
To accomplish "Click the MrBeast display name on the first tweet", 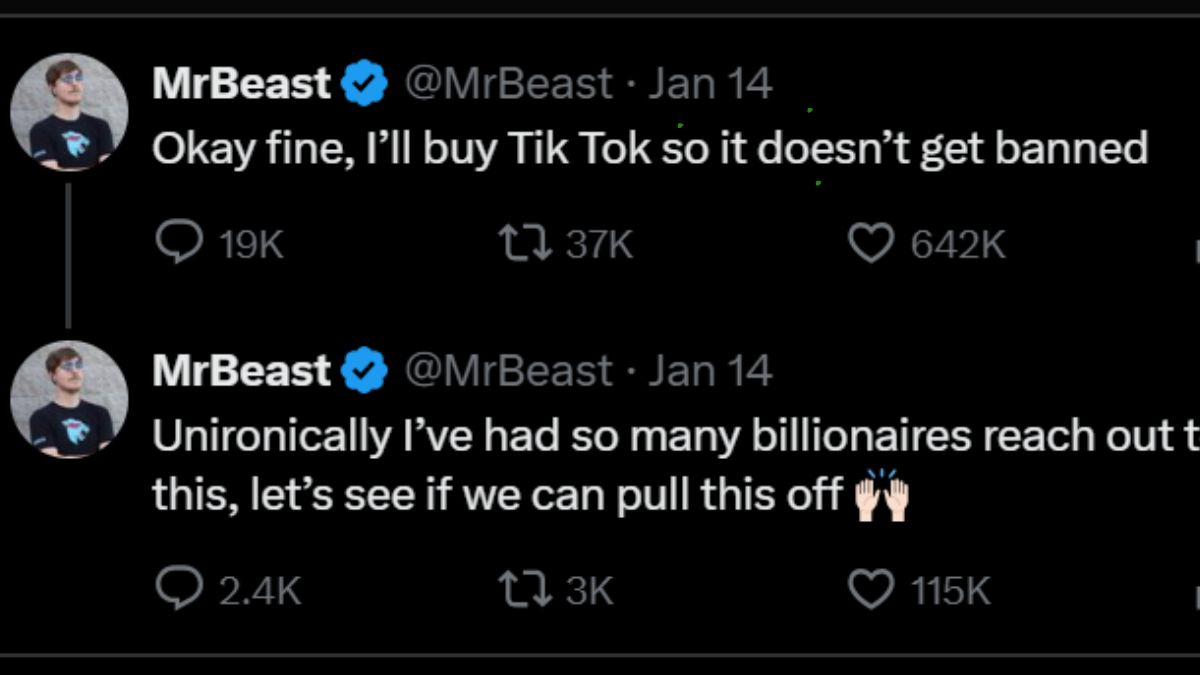I will coord(240,84).
